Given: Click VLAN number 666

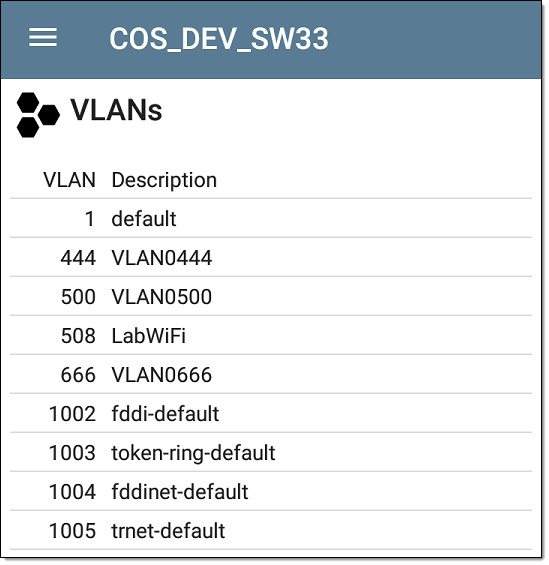Looking at the screenshot, I should point(78,375).
